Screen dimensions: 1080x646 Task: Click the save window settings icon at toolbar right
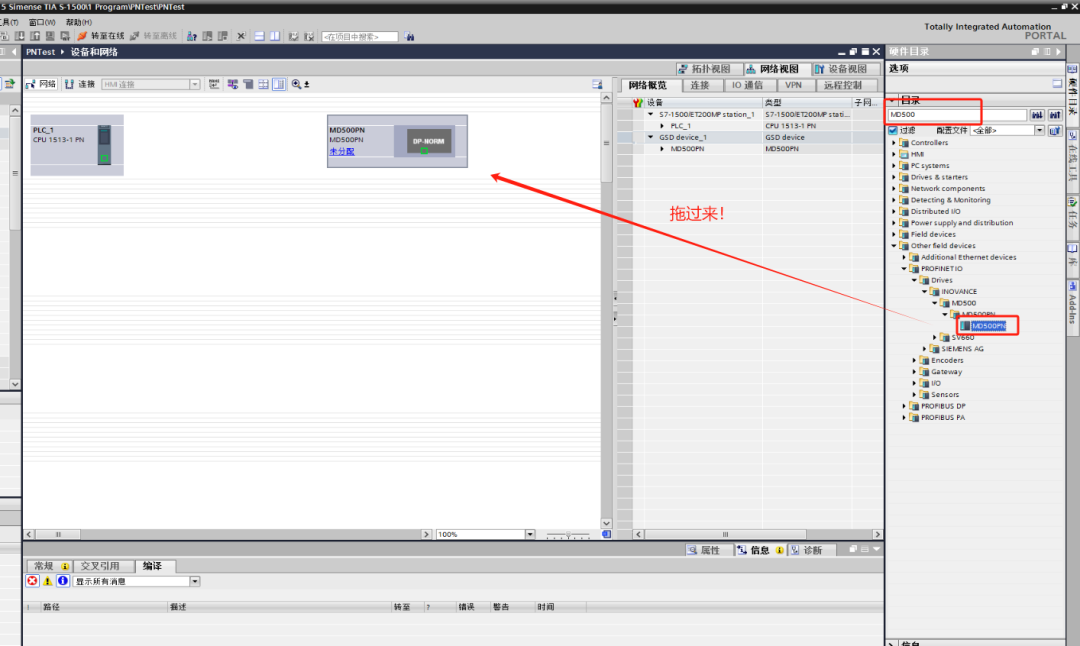596,84
